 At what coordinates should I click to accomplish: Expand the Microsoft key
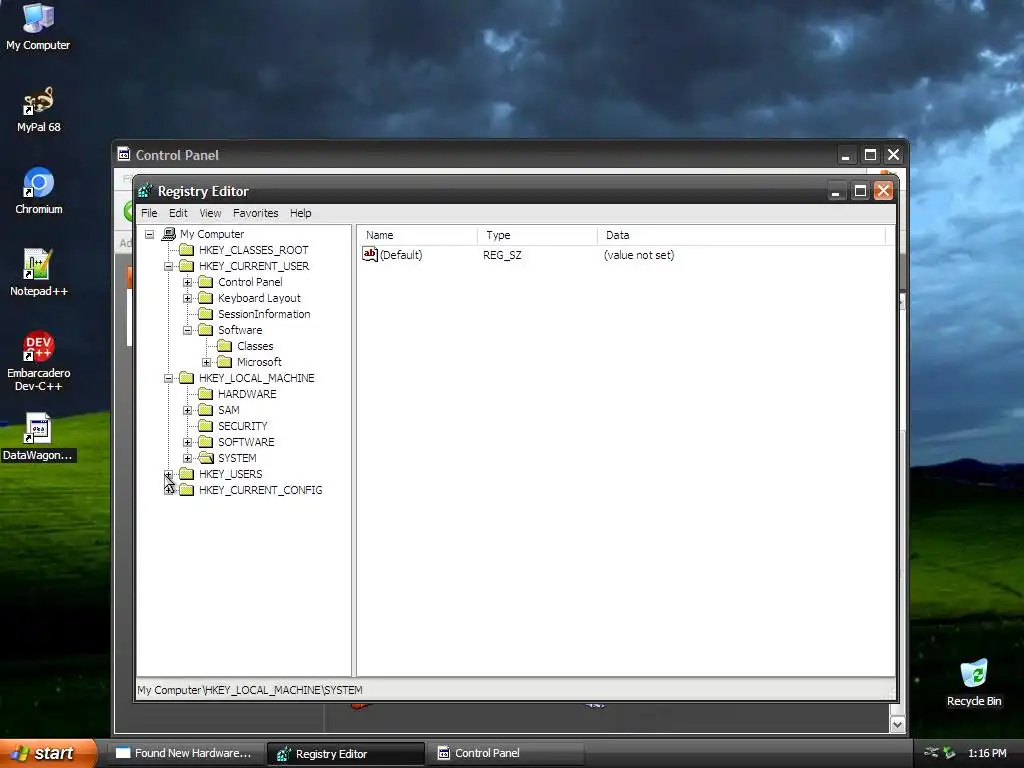point(206,362)
